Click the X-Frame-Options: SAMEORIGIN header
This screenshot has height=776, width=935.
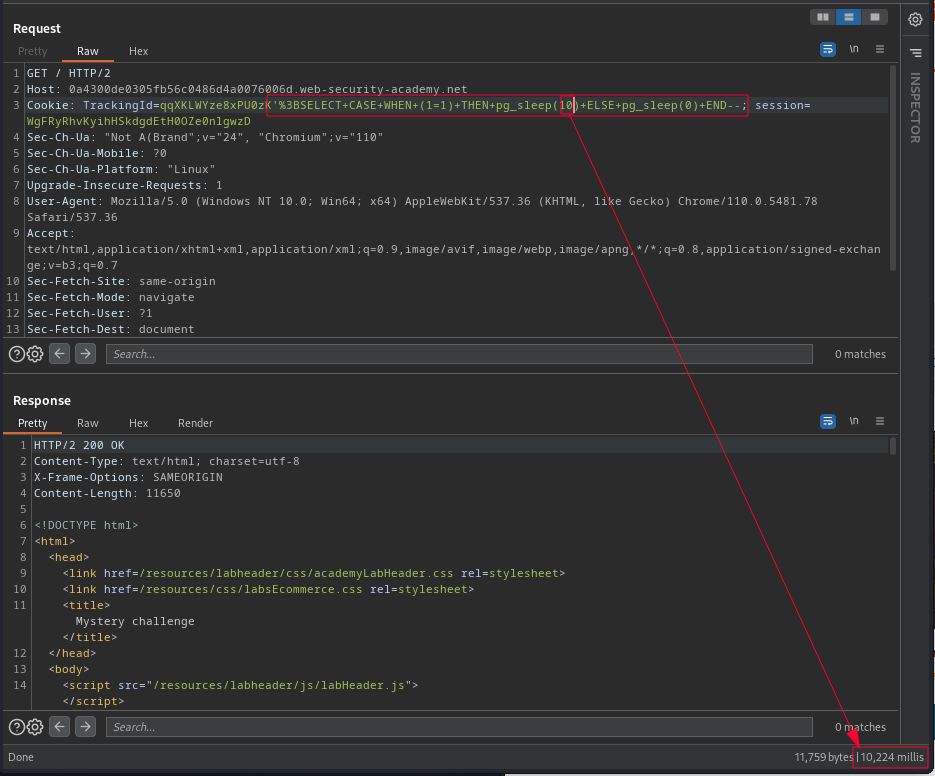point(128,477)
